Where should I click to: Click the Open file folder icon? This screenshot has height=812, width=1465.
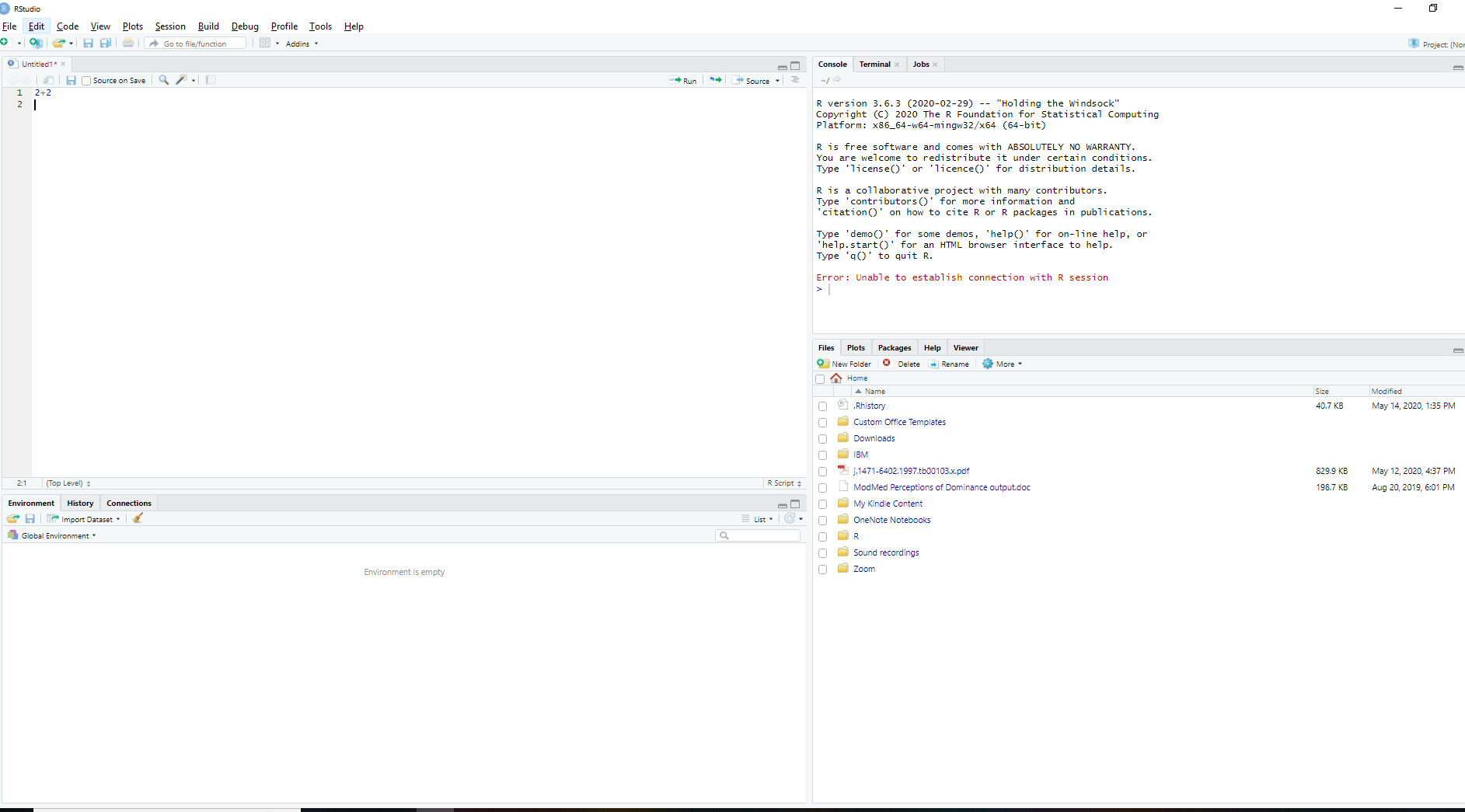click(58, 43)
